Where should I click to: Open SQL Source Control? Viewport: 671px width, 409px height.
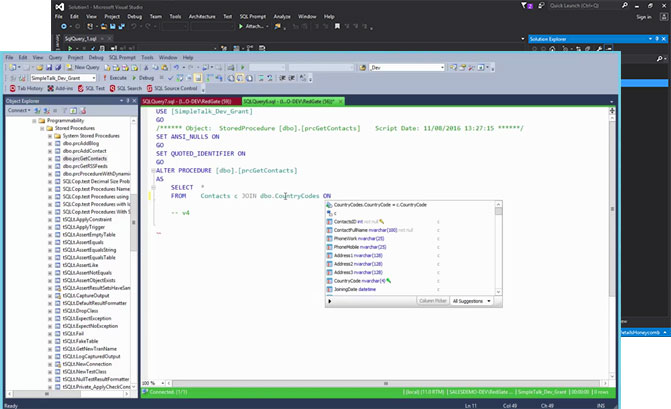(x=172, y=89)
